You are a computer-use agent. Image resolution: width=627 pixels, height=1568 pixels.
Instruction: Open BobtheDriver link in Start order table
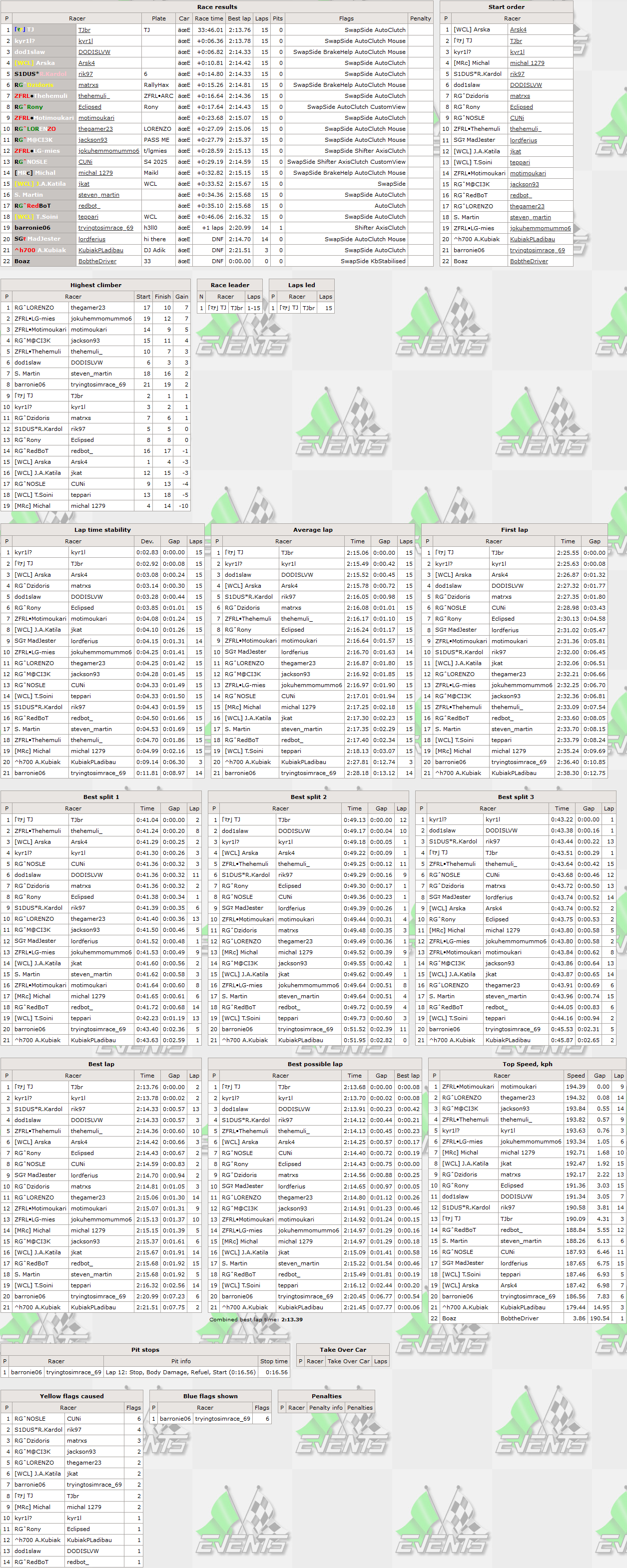pos(529,261)
